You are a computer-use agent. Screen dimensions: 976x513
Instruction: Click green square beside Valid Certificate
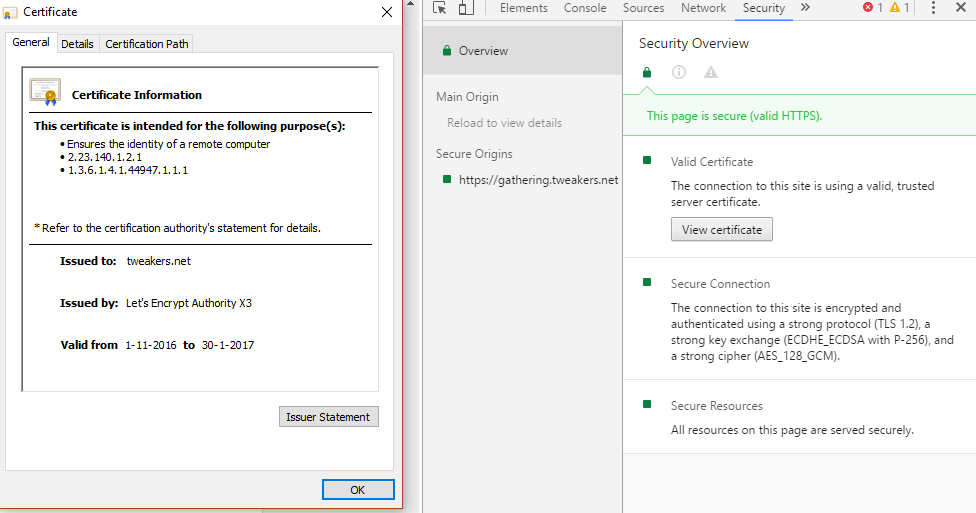pos(647,161)
